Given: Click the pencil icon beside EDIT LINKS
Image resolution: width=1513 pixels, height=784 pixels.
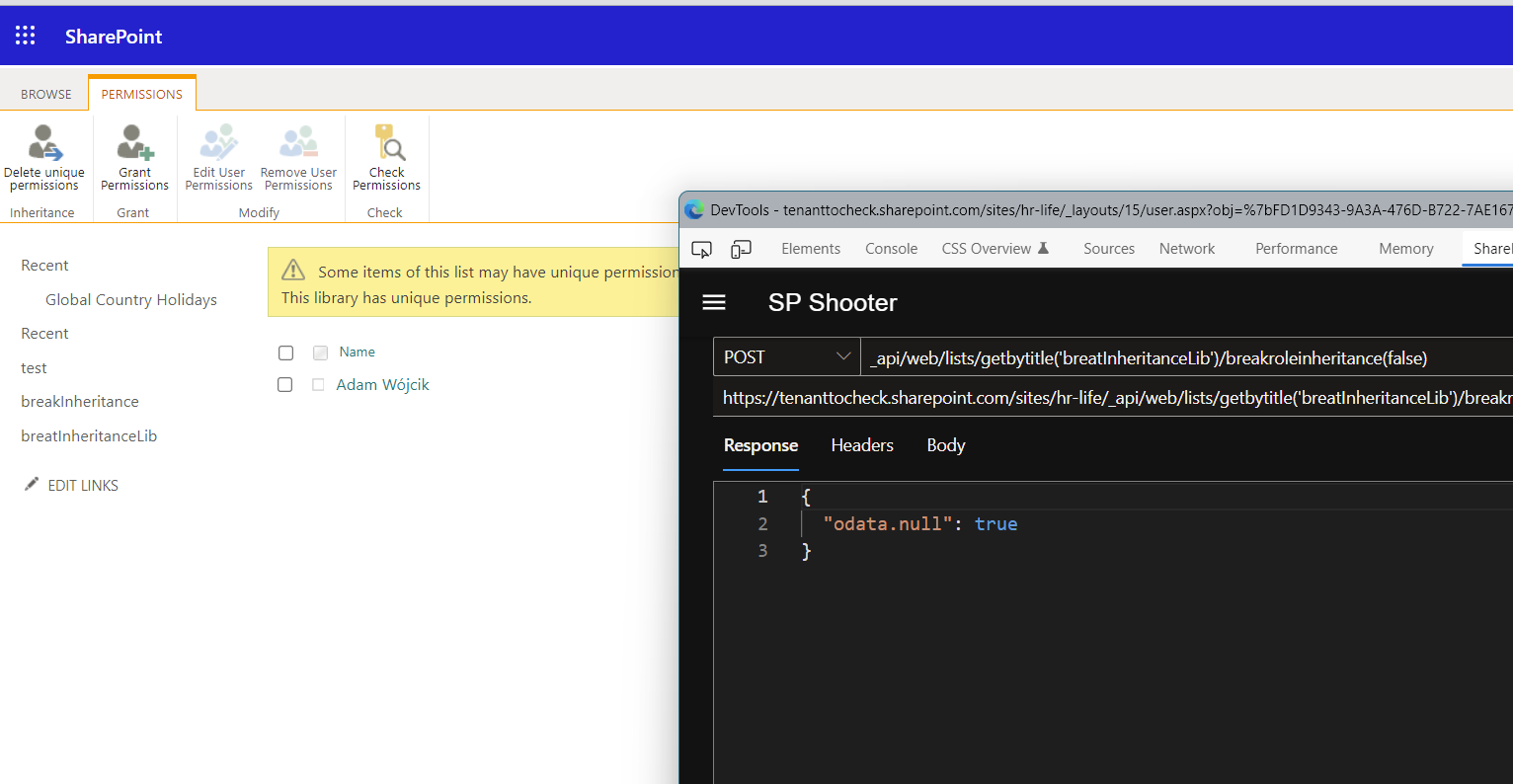Looking at the screenshot, I should (32, 484).
